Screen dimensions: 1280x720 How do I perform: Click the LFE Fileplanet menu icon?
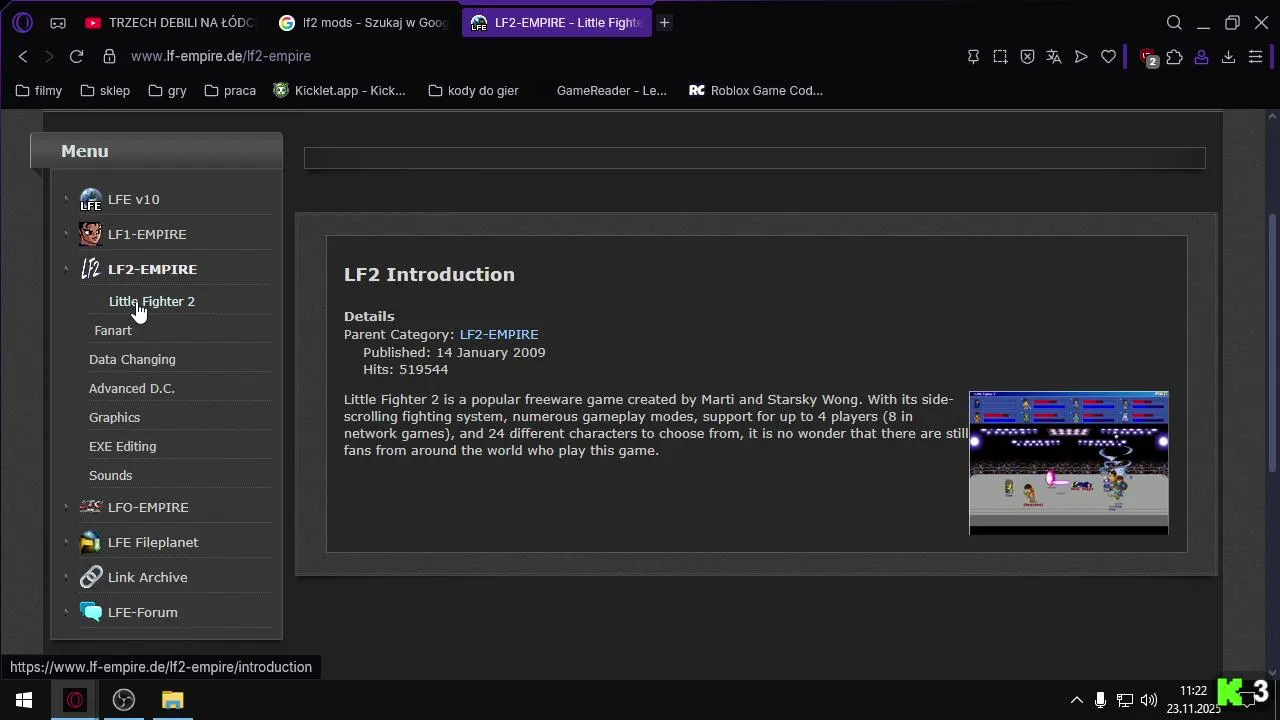[91, 542]
